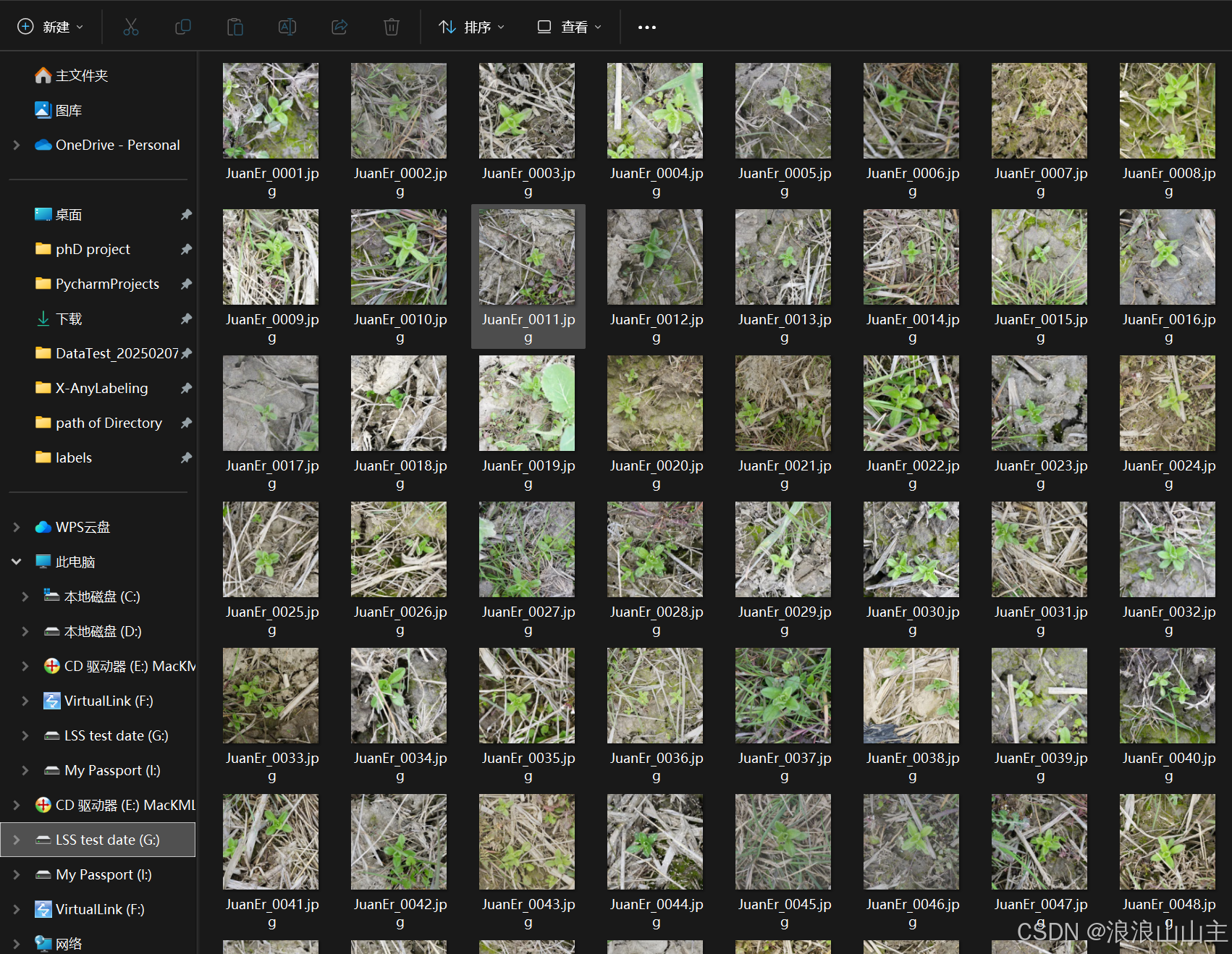
Task: Click file name JuanEr_0016.jpg
Action: (1168, 328)
